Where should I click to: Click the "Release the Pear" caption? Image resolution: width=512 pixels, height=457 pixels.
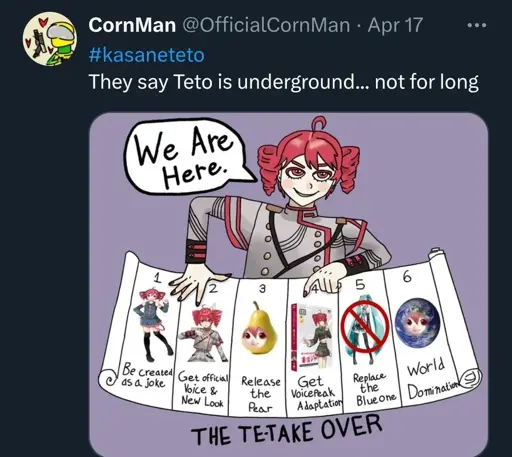pos(260,394)
